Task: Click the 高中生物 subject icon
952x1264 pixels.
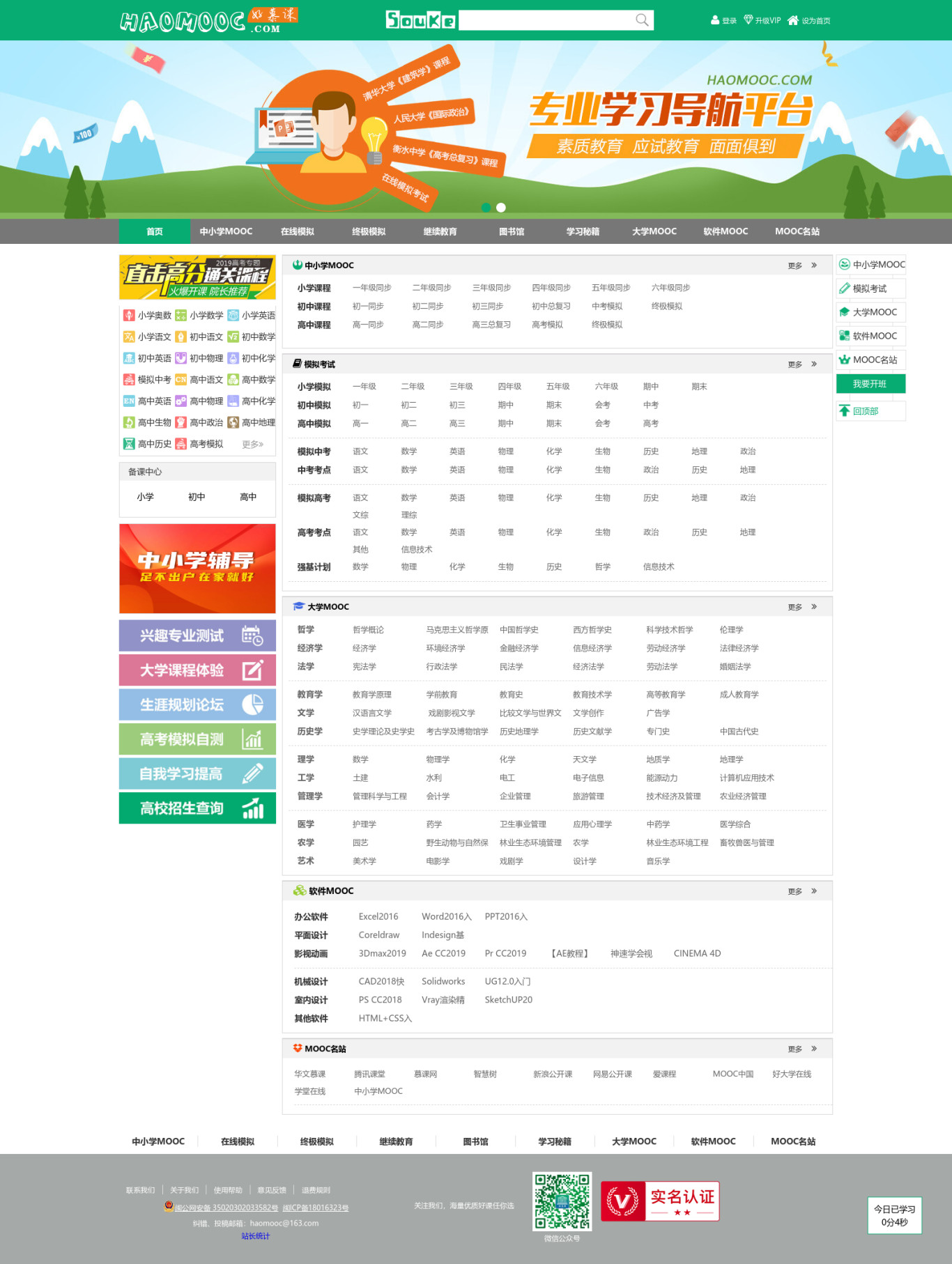Action: pos(129,422)
